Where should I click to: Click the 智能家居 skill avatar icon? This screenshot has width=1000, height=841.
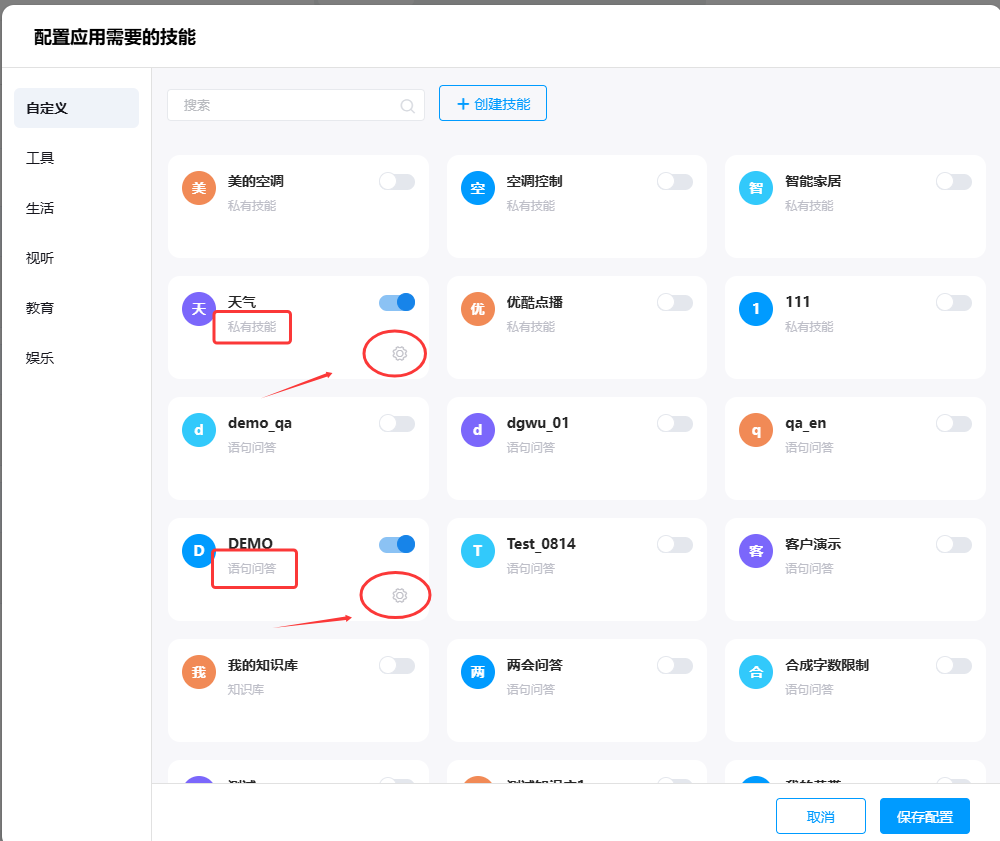756,188
